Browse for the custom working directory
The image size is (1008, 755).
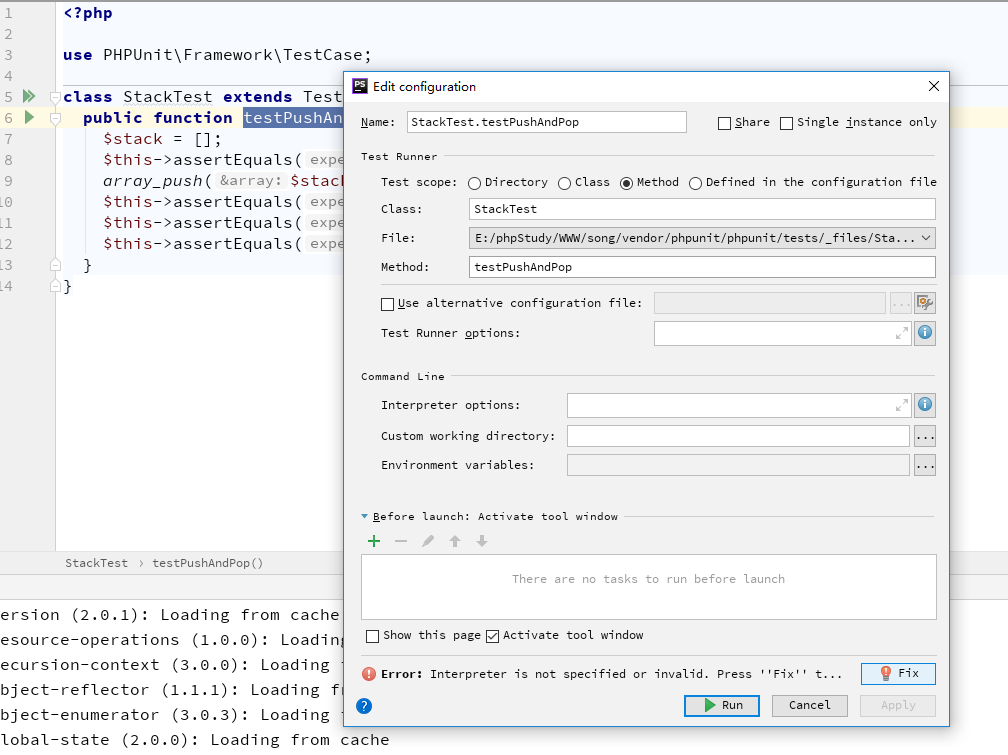click(x=924, y=436)
